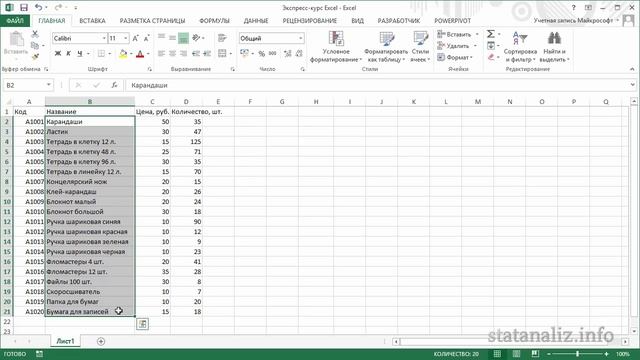Merge and center selected cells
The image size is (640, 360).
[x=222, y=53]
